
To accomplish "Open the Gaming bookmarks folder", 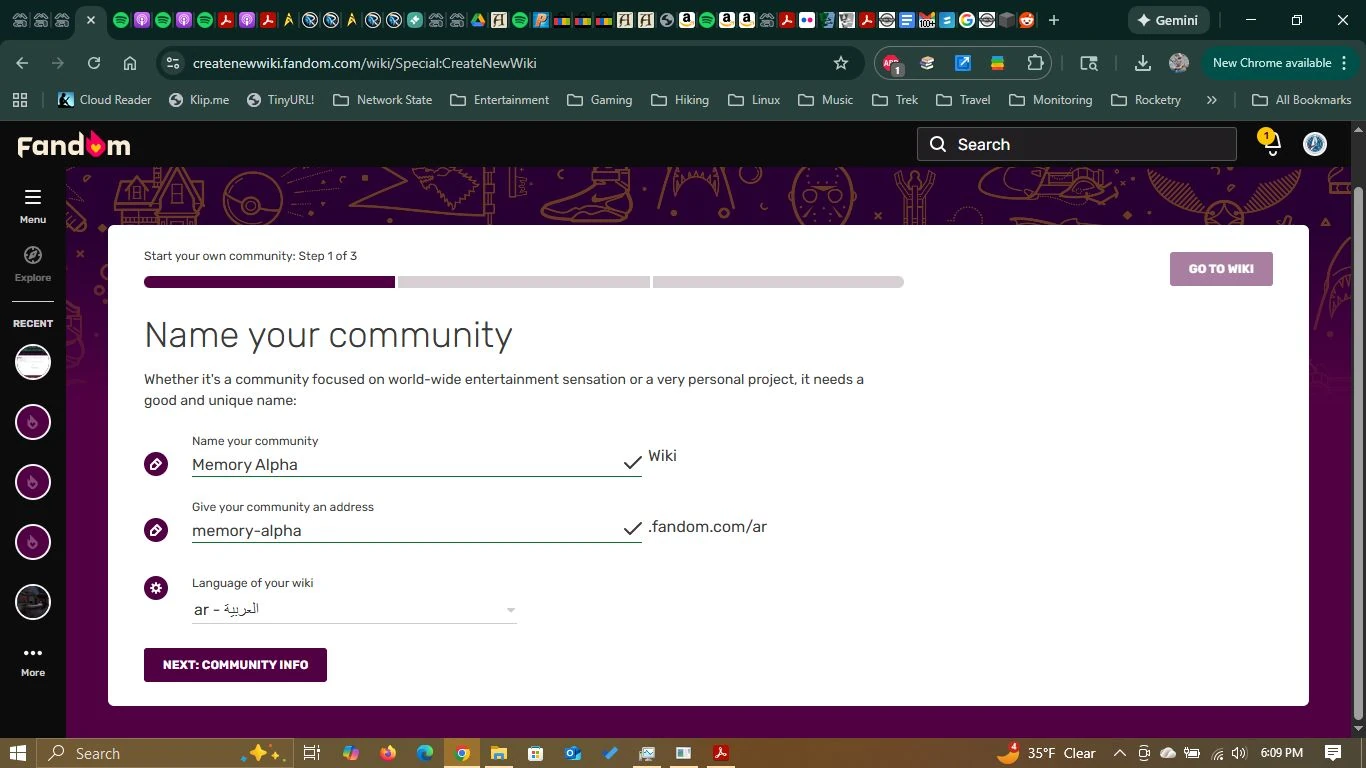I will tap(600, 100).
